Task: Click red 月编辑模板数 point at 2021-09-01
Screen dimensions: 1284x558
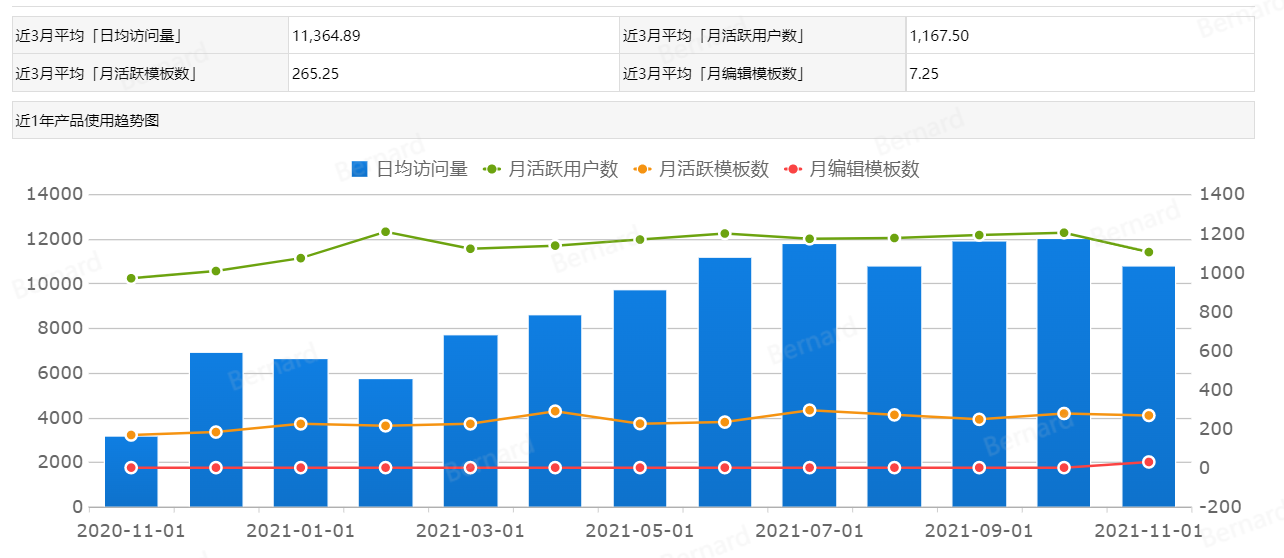Action: (979, 468)
